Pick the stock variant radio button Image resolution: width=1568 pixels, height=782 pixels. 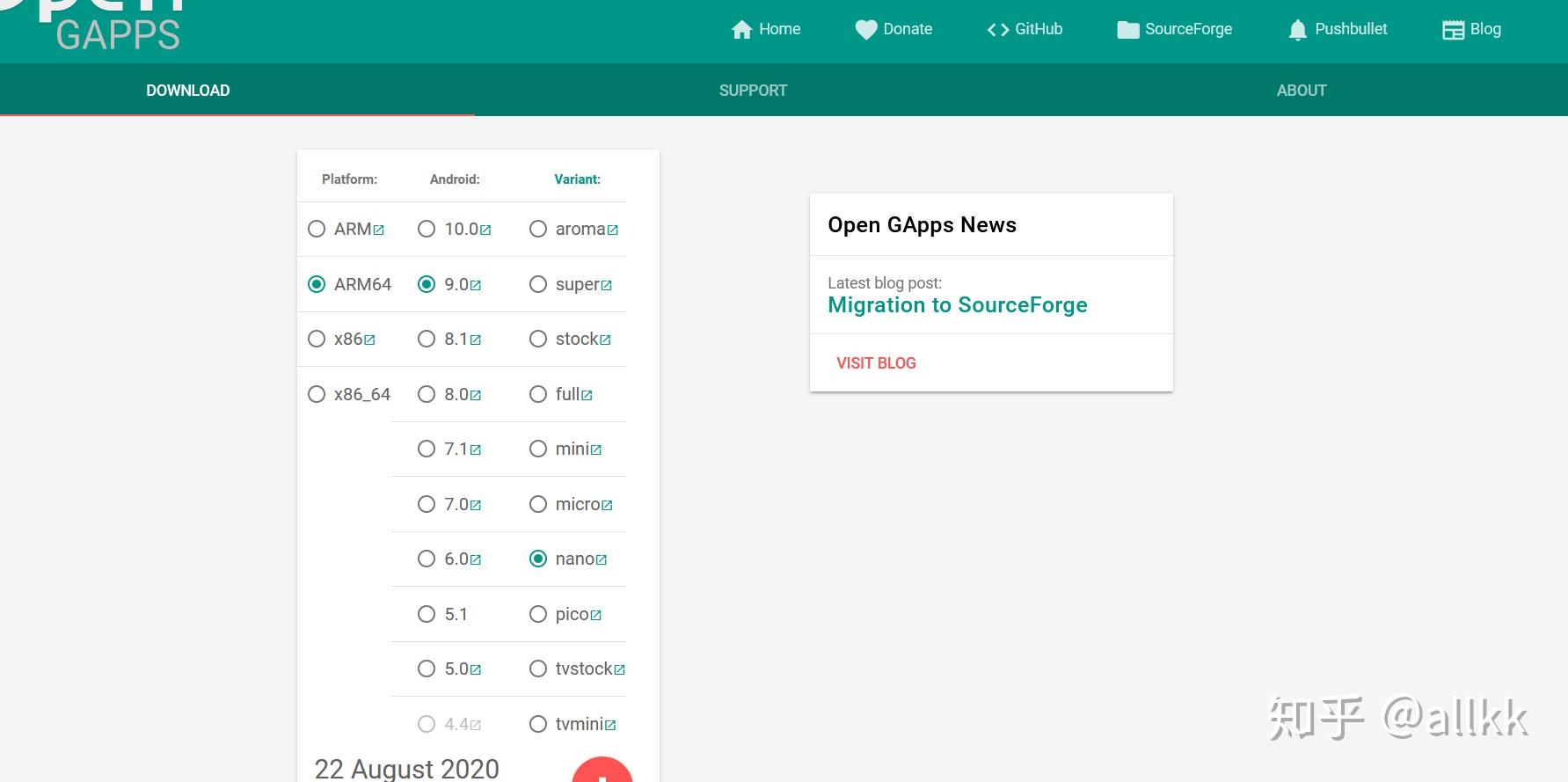coord(538,339)
